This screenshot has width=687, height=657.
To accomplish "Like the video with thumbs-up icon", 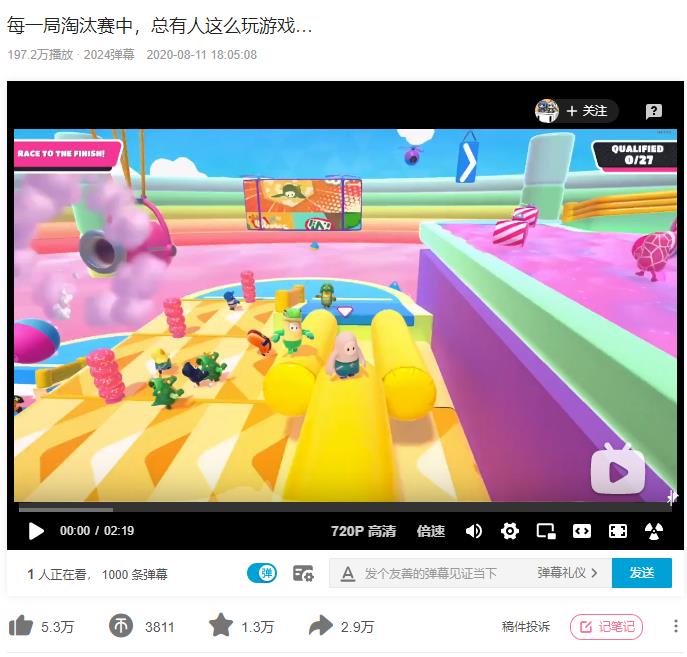I will coord(21,625).
